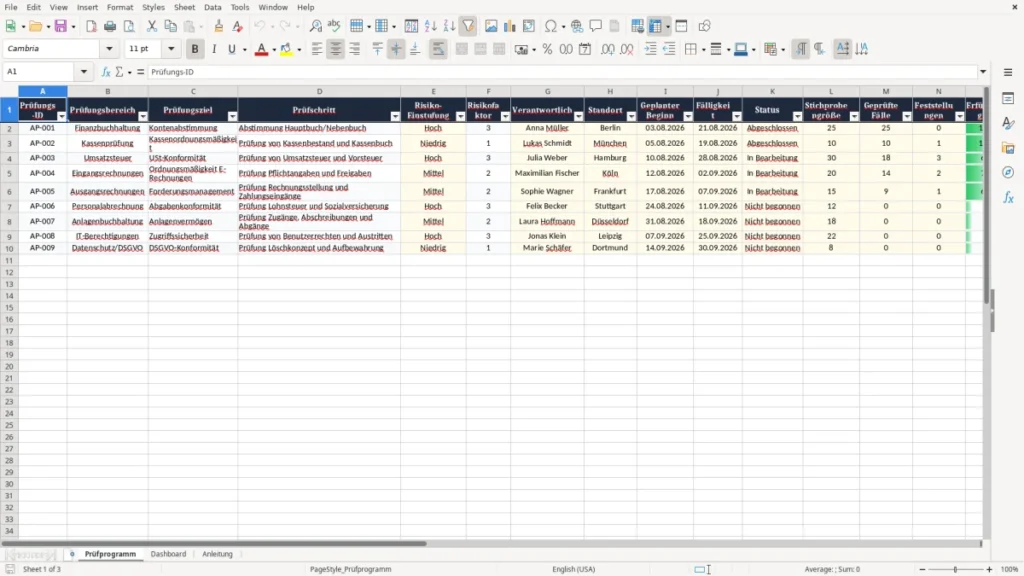Switch to Anleitung sheet tab
Screen dimensions: 1024x576
[x=217, y=554]
